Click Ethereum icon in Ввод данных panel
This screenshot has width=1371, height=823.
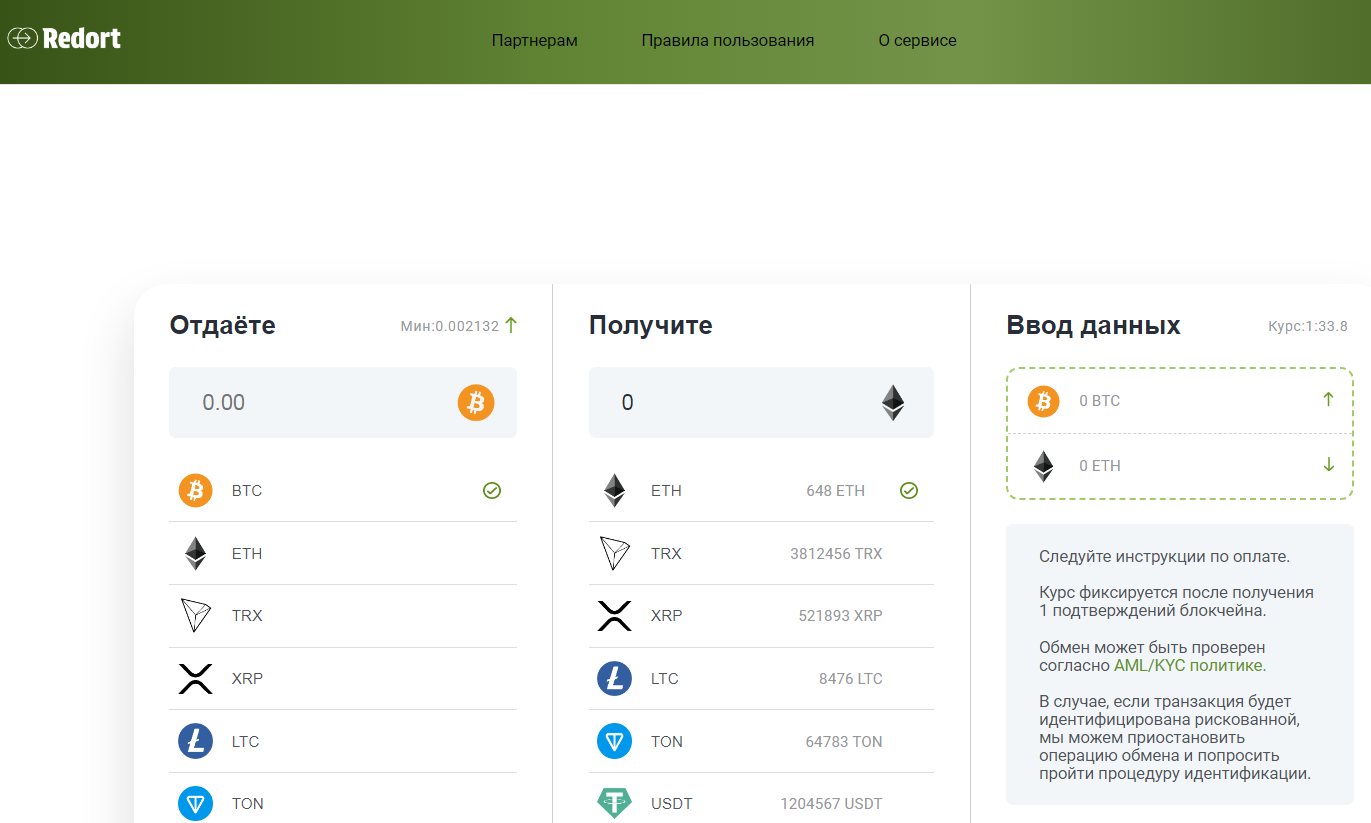click(x=1043, y=466)
